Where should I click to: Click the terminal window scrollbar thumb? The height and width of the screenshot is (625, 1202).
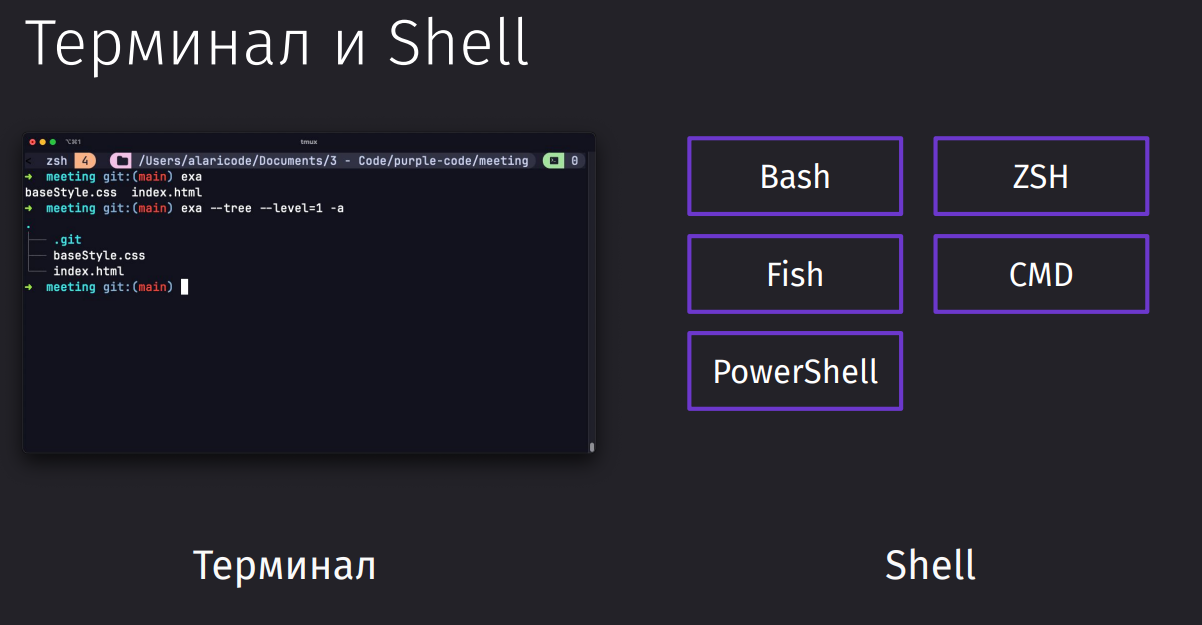[592, 447]
